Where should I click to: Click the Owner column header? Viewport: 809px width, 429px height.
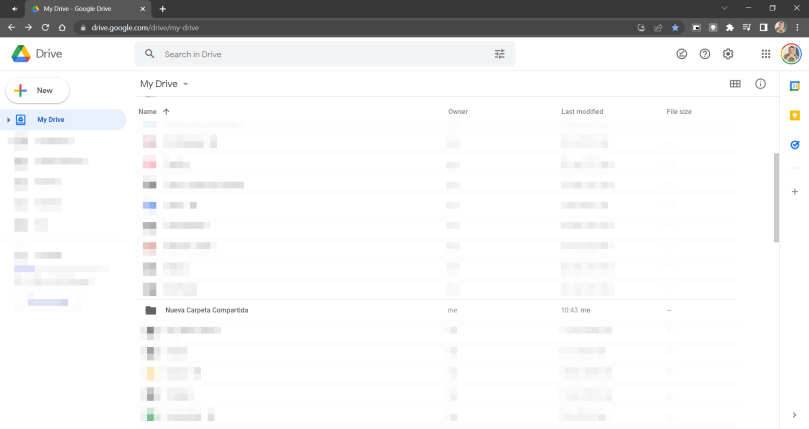point(458,112)
